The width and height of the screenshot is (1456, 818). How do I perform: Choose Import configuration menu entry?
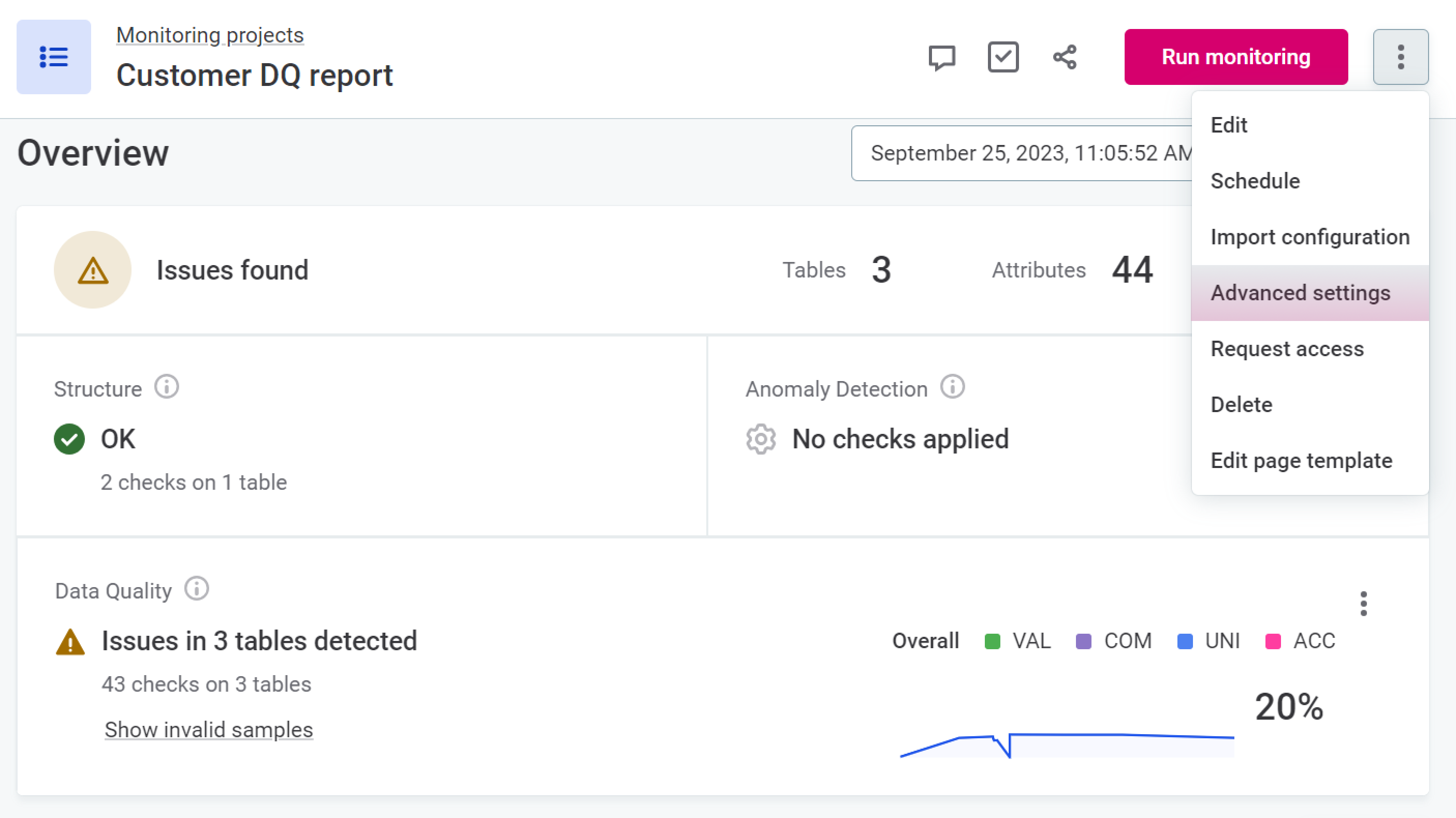(1309, 237)
